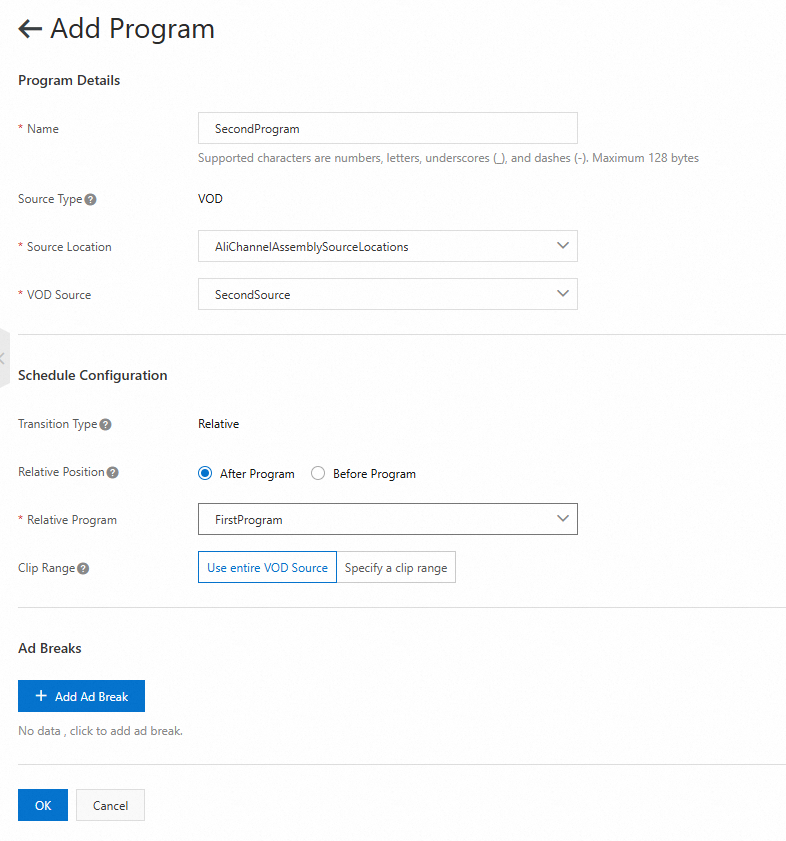786x841 pixels.
Task: Click the Cancel button
Action: 111,805
